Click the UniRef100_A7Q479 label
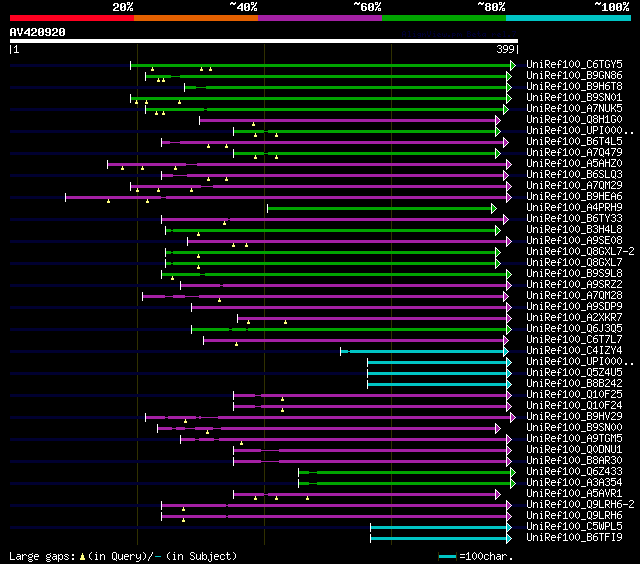Screen dimensions: 640x564 (574, 153)
